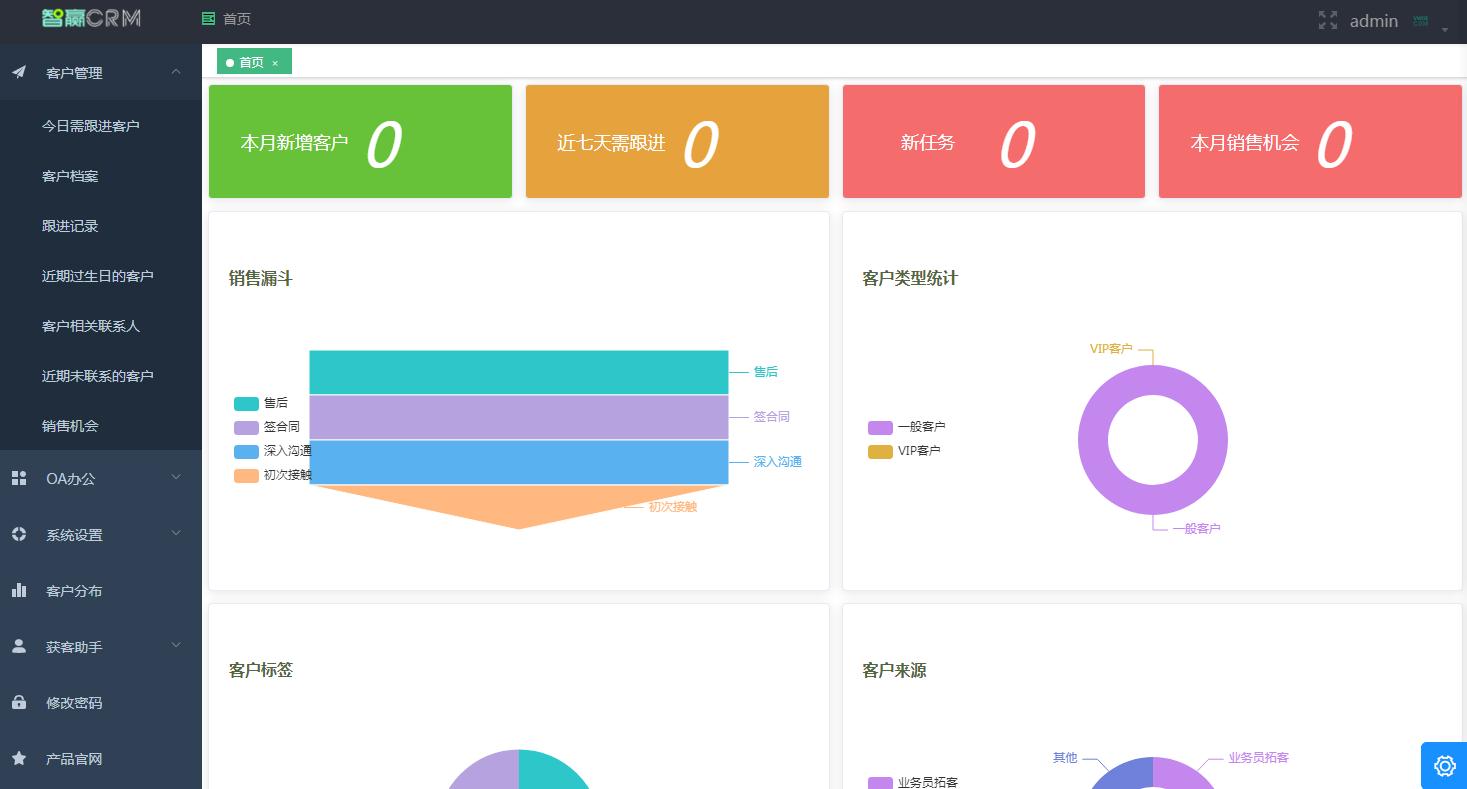This screenshot has width=1467, height=789.
Task: Click the 近七天需跟进 orange card
Action: tap(677, 141)
